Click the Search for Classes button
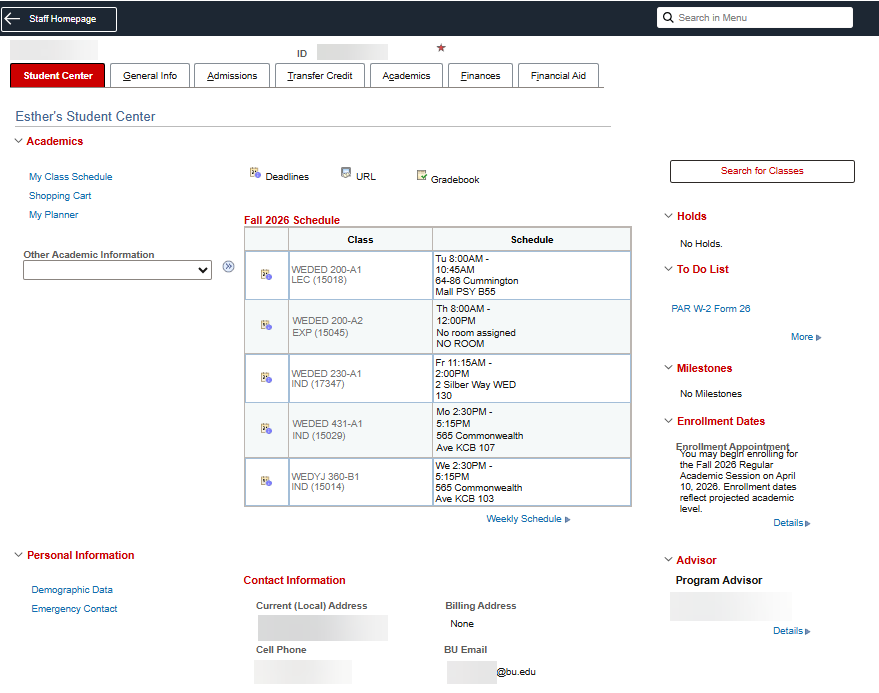 pos(762,171)
